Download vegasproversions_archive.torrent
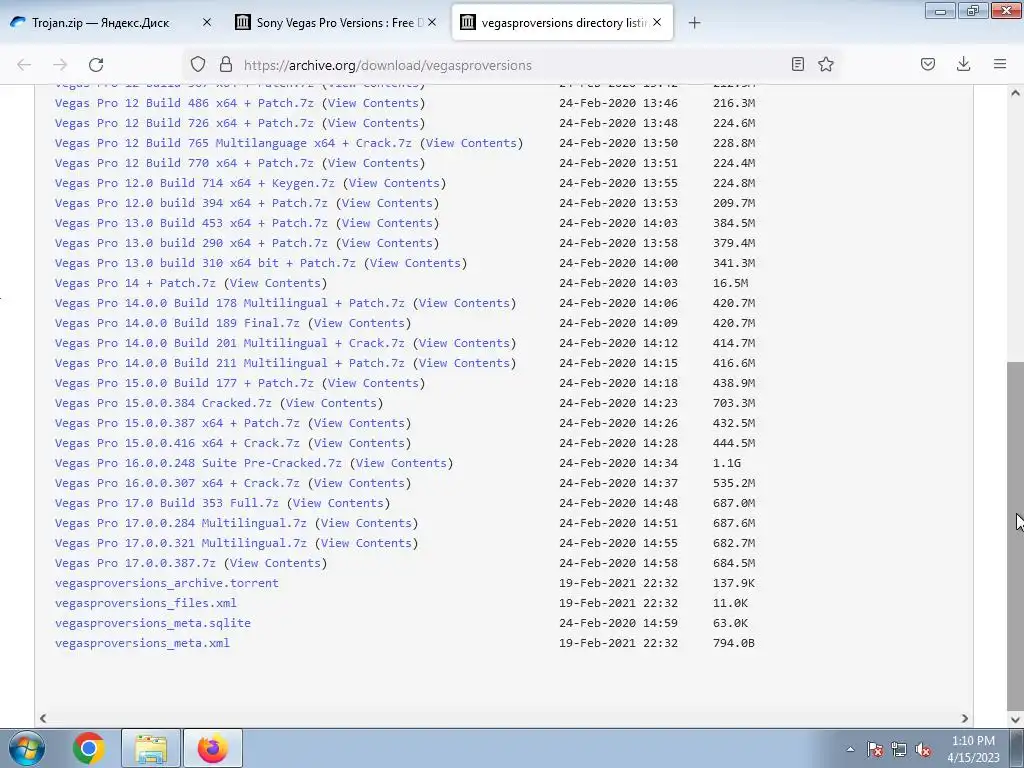1024x768 pixels. coord(167,583)
